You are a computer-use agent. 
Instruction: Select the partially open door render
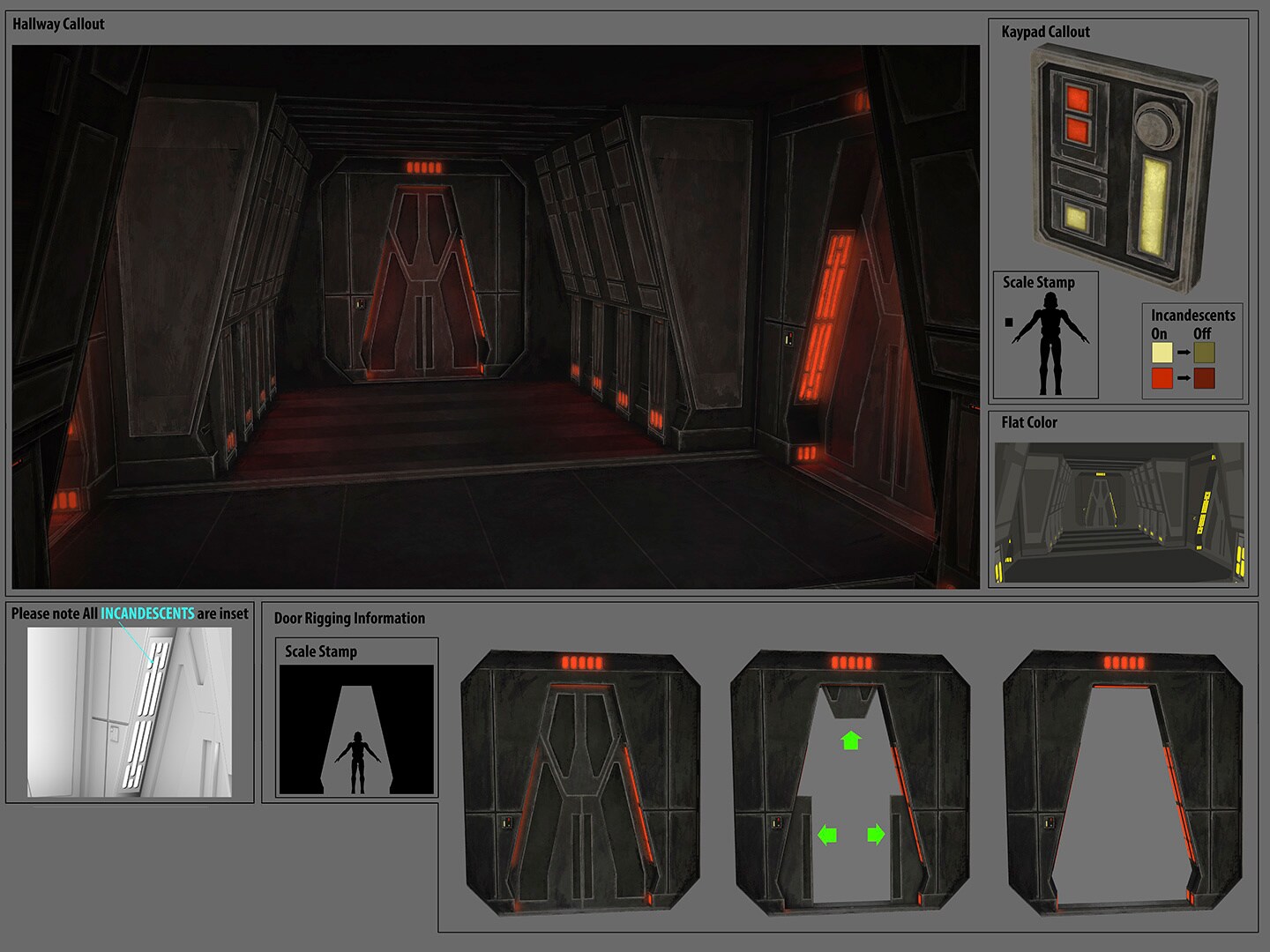851,783
